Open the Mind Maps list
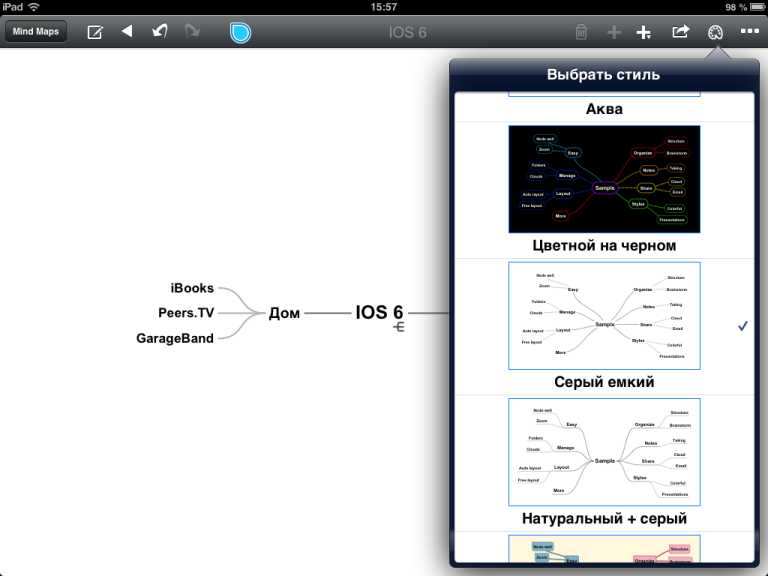 tap(36, 32)
